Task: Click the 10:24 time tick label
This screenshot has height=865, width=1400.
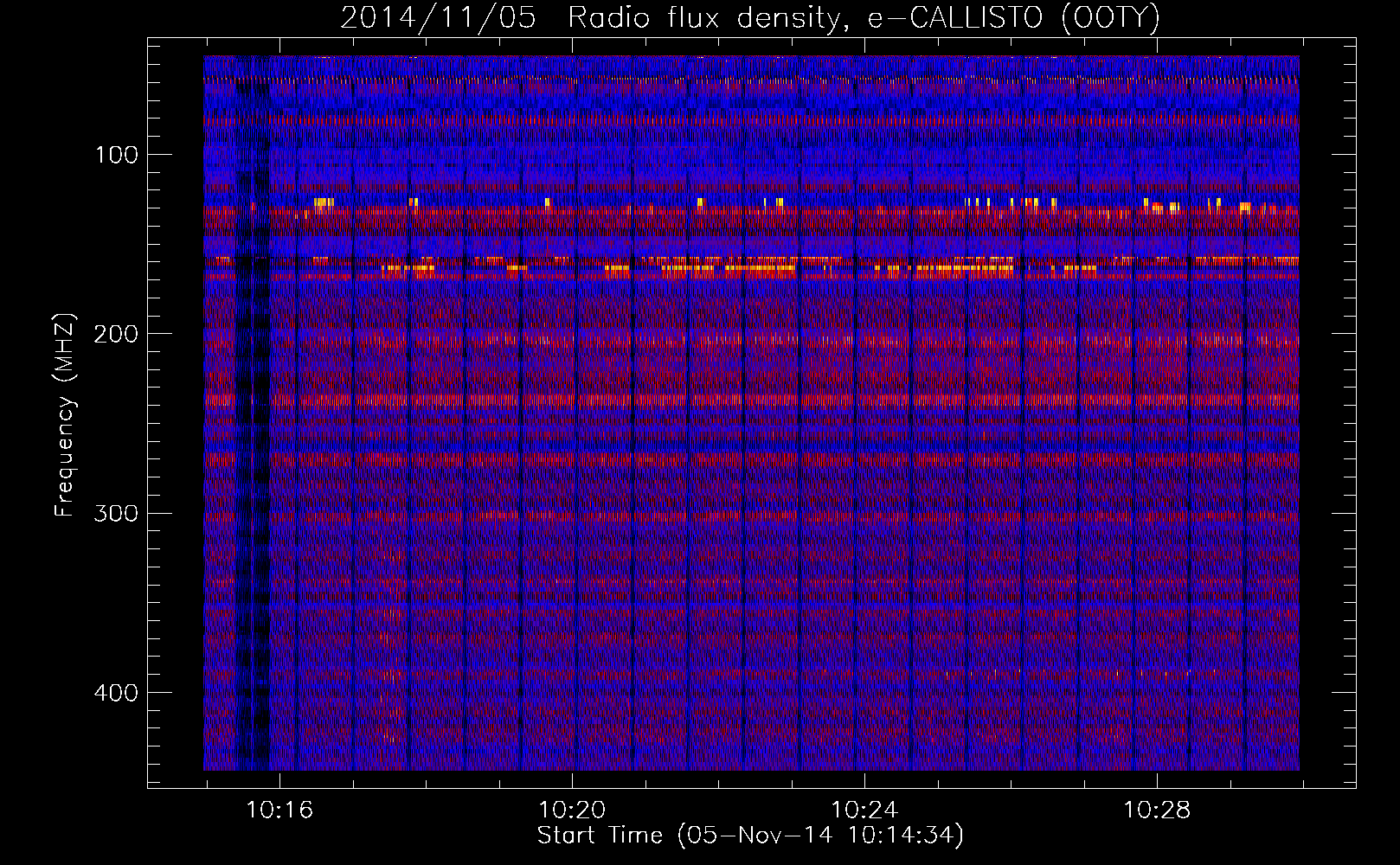Action: pyautogui.click(x=864, y=811)
